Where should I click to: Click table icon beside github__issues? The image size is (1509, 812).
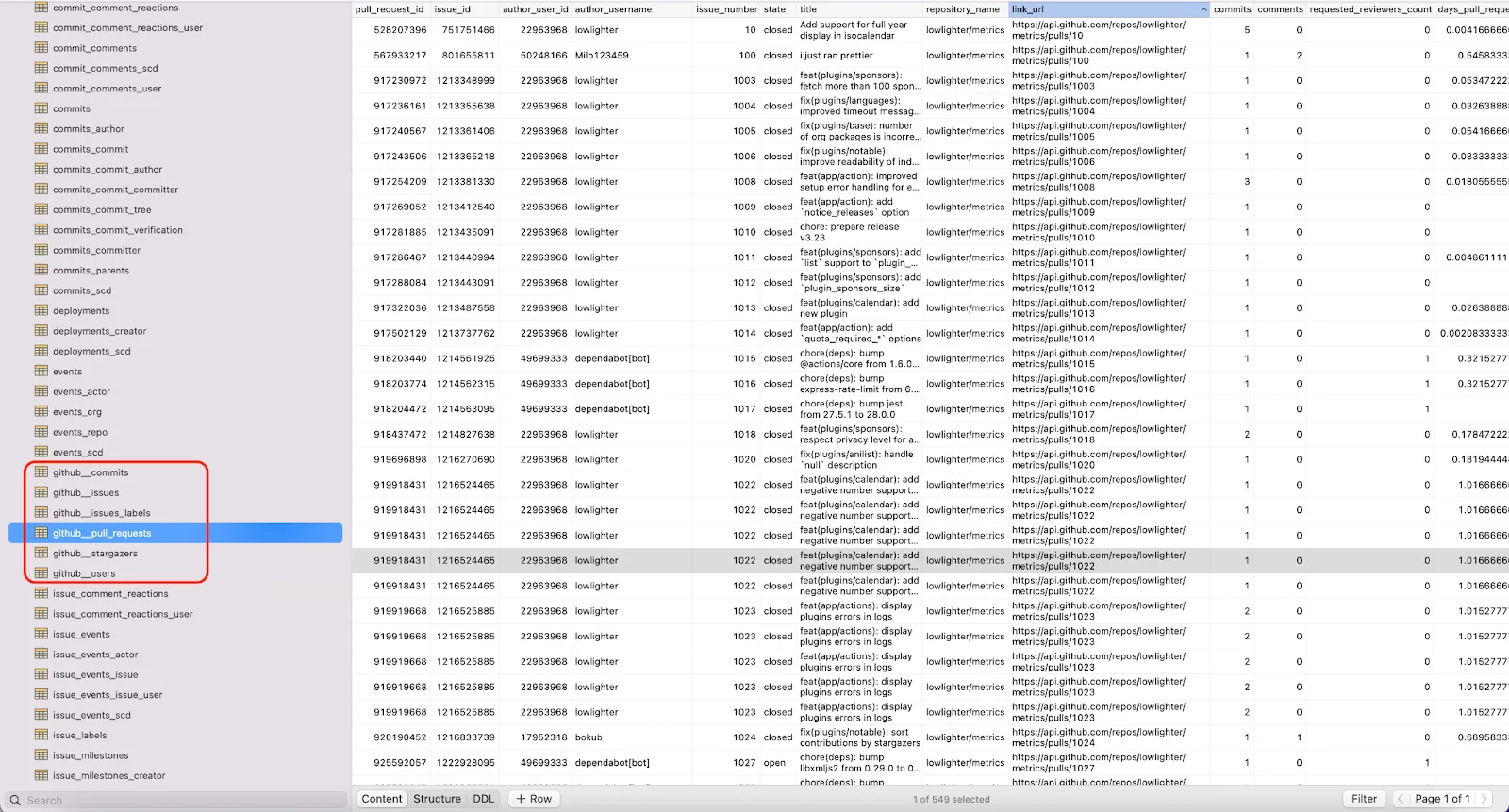coord(41,492)
